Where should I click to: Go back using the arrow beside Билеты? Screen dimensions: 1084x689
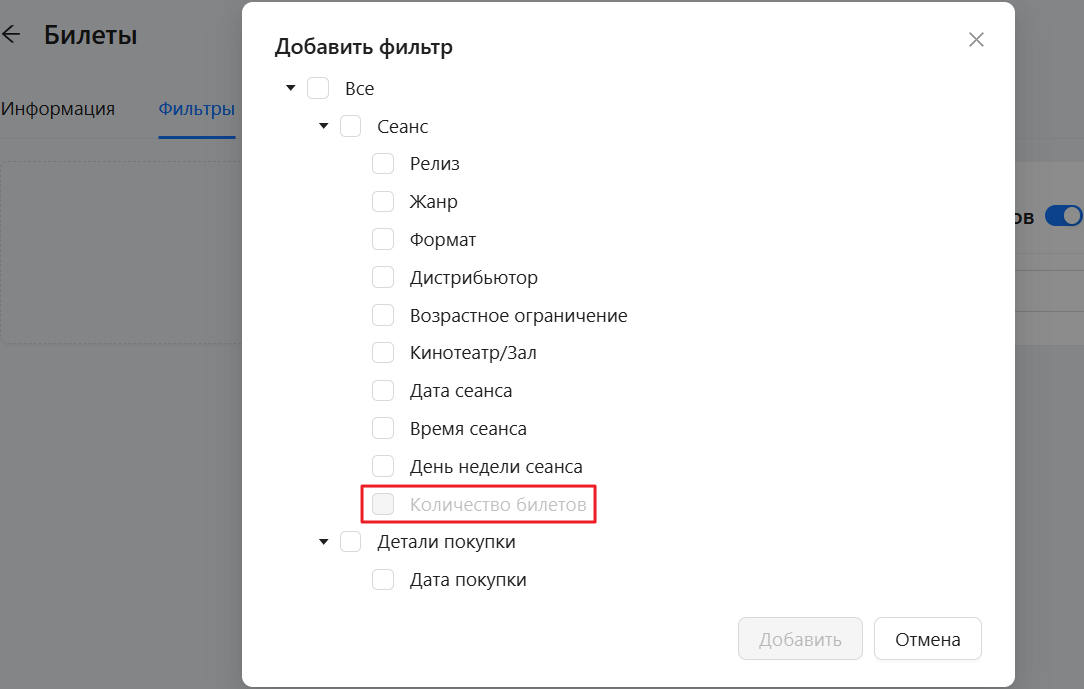pos(11,34)
